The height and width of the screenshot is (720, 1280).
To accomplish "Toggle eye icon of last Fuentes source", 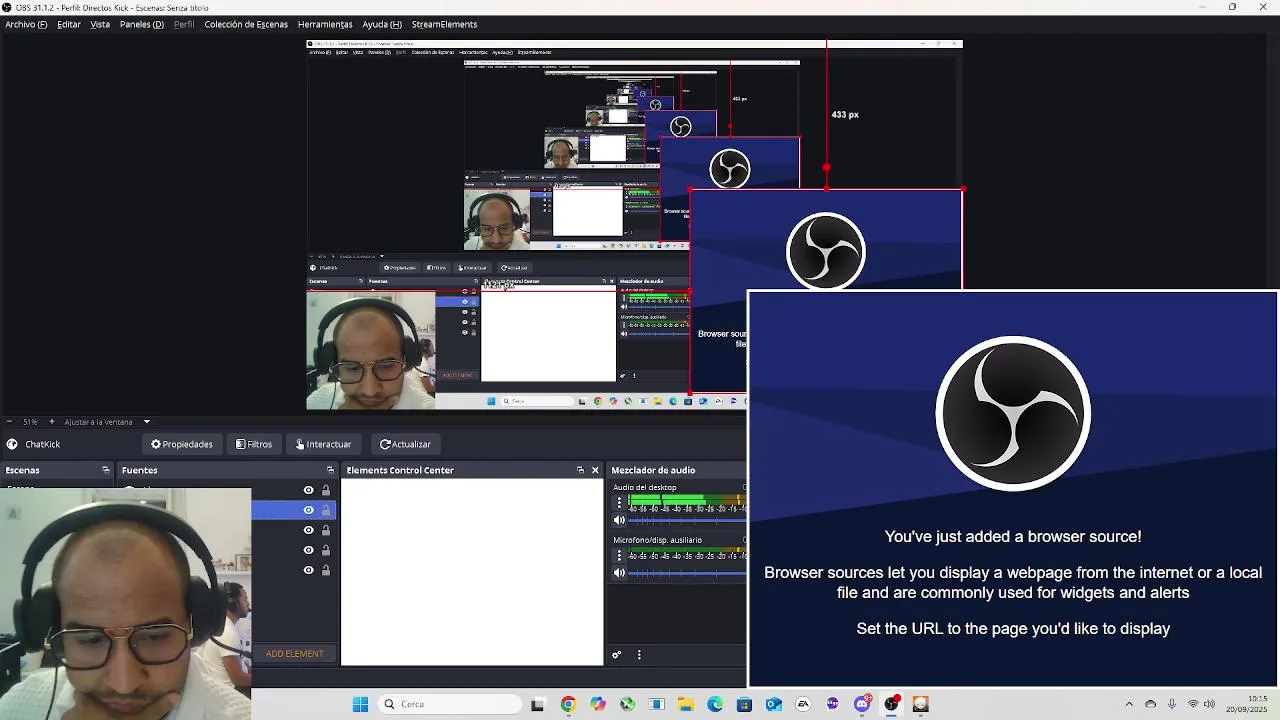I will point(309,570).
